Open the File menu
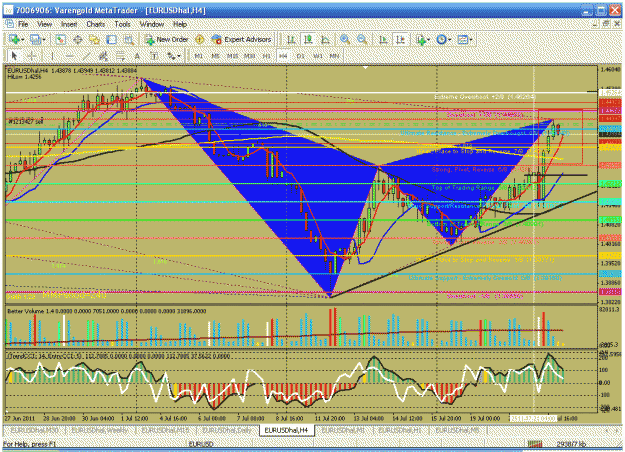This screenshot has height=452, width=625. [x=23, y=24]
